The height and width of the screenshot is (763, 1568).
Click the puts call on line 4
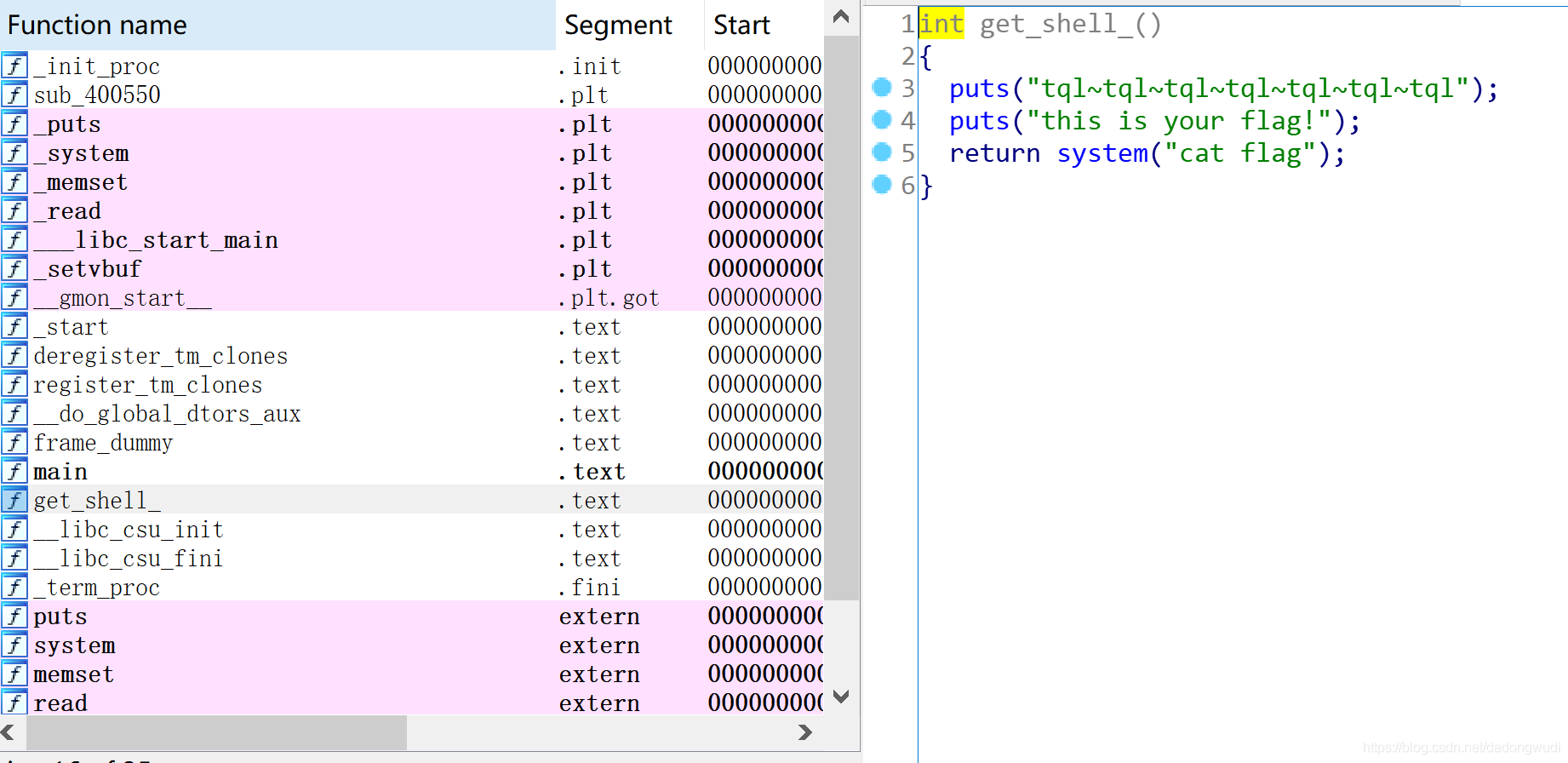point(979,121)
